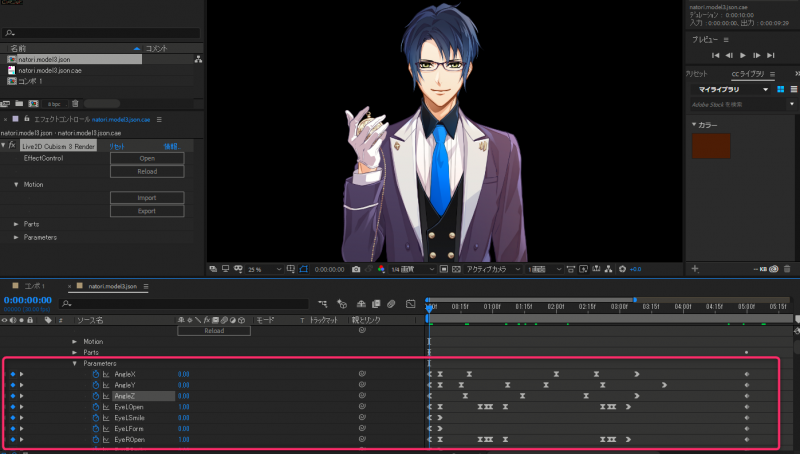This screenshot has width=800, height=454.
Task: Toggle the shy layers icon in timeline
Action: pos(361,304)
